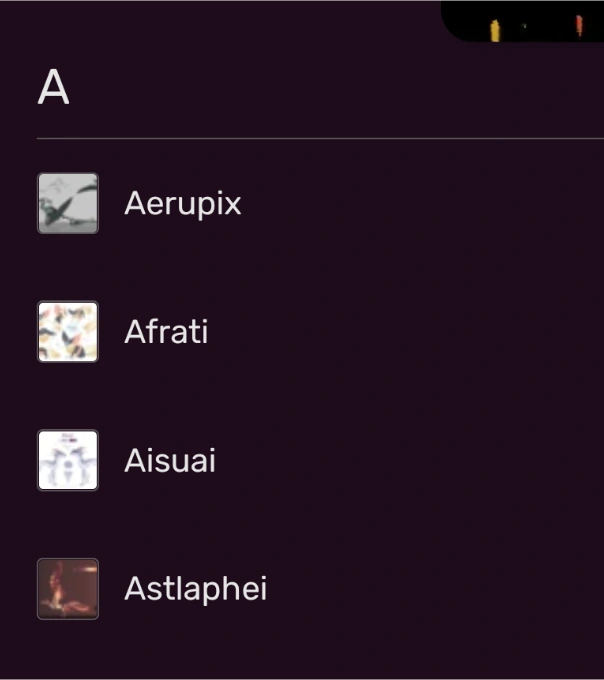
Task: Click the last entry visible under A
Action: [195, 588]
